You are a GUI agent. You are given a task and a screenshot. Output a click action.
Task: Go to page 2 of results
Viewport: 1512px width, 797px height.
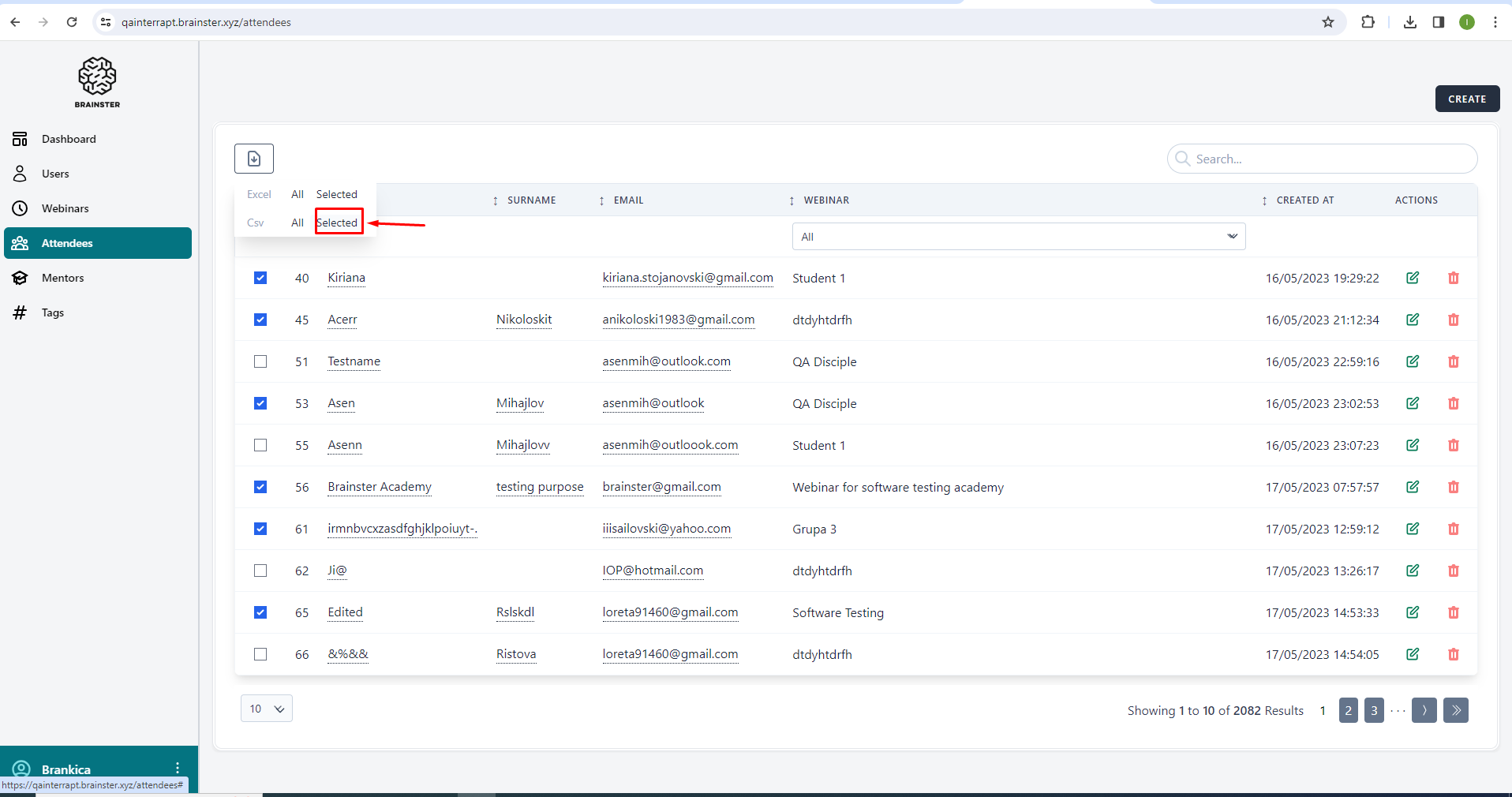[x=1348, y=710]
